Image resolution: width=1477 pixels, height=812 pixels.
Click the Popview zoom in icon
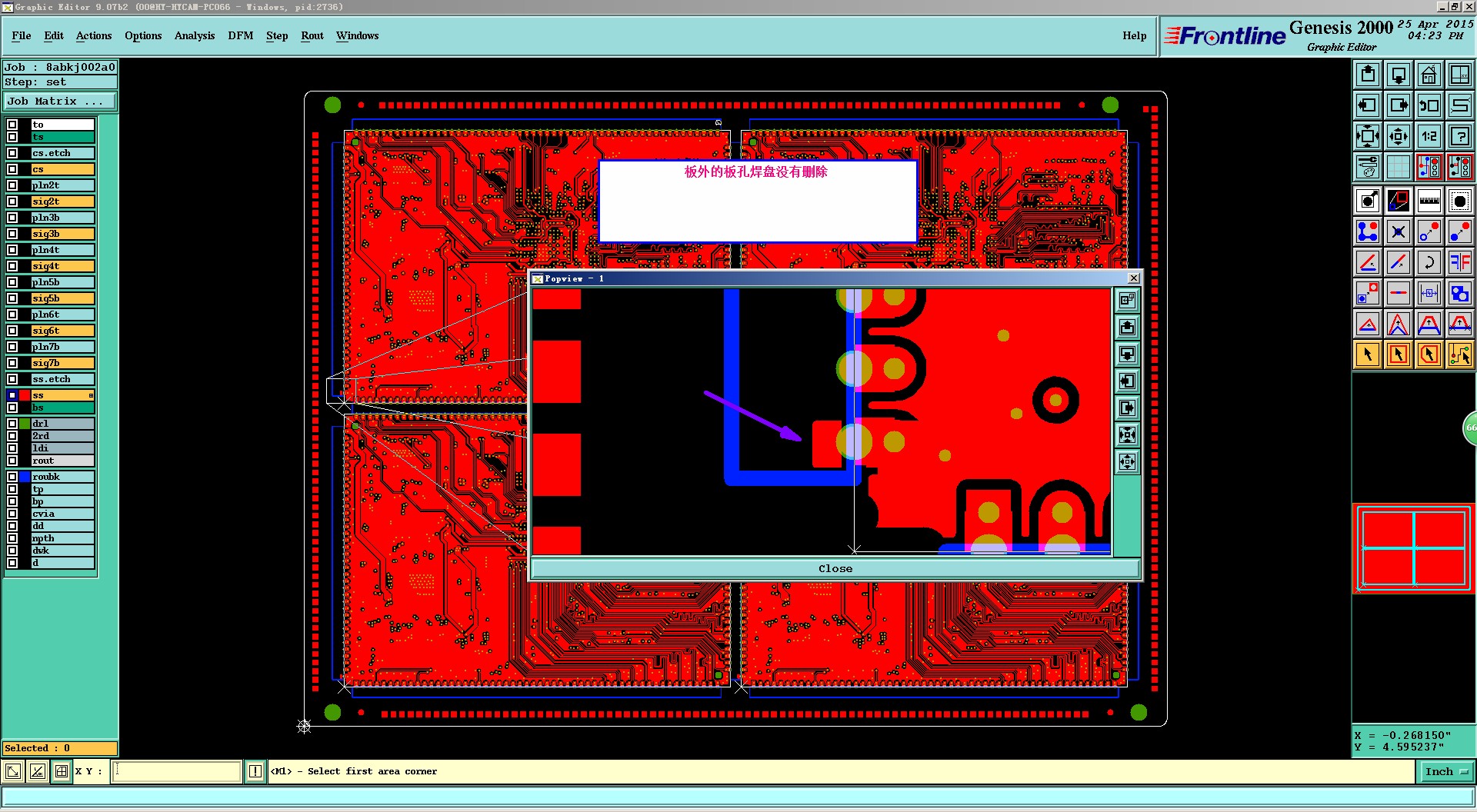click(x=1127, y=435)
